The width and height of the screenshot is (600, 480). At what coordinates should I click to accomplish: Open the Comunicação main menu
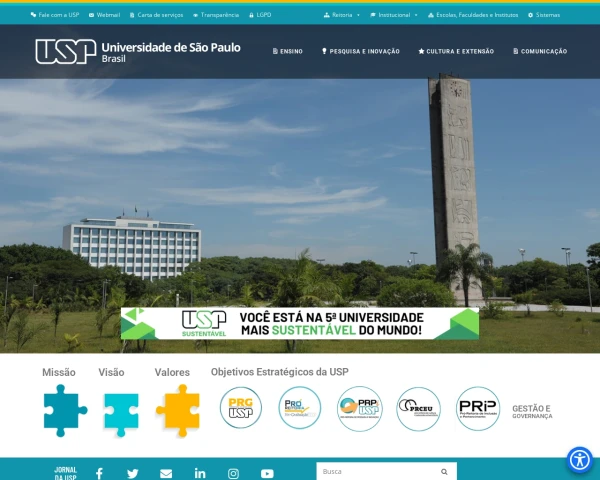point(540,51)
